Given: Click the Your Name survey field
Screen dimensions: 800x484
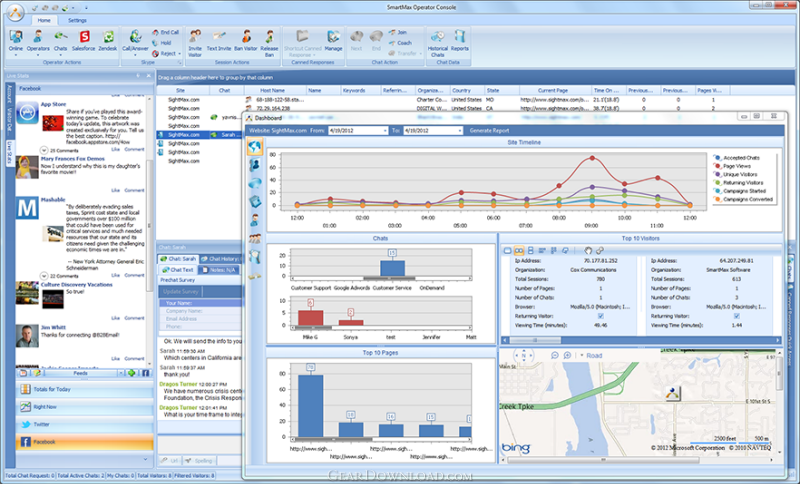Looking at the screenshot, I should (201, 303).
